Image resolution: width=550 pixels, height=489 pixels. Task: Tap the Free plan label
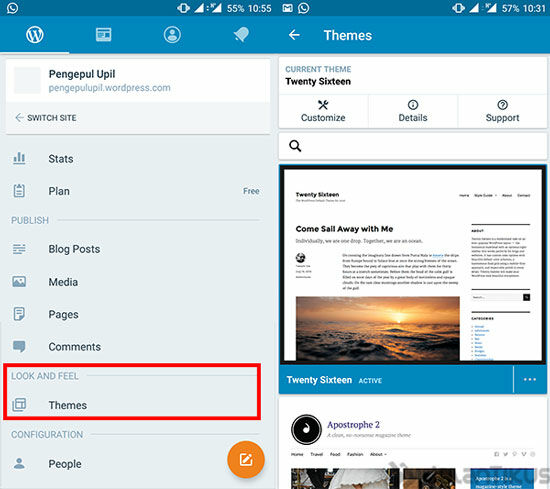click(251, 191)
